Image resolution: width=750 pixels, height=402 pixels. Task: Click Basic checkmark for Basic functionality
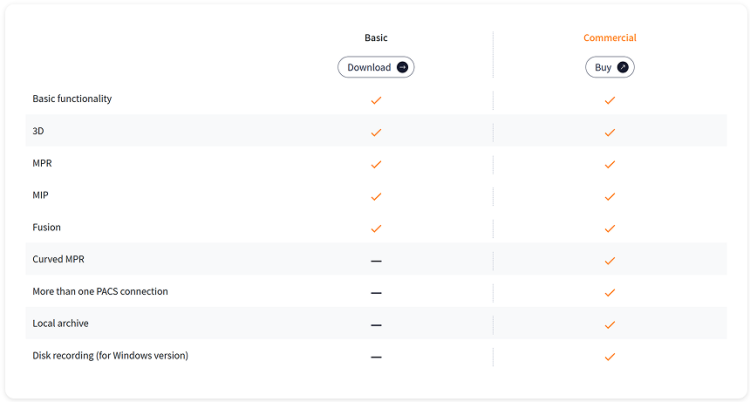pos(376,100)
